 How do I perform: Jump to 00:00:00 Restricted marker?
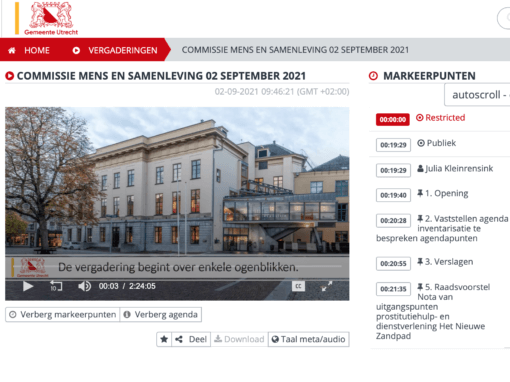pos(393,119)
